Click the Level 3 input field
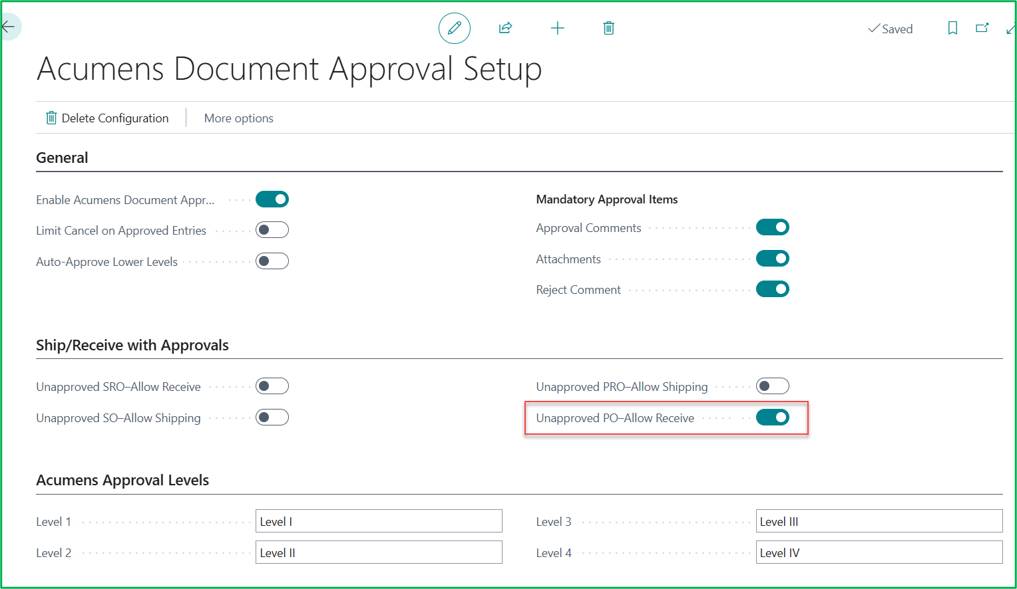The height and width of the screenshot is (589, 1017). [x=879, y=521]
